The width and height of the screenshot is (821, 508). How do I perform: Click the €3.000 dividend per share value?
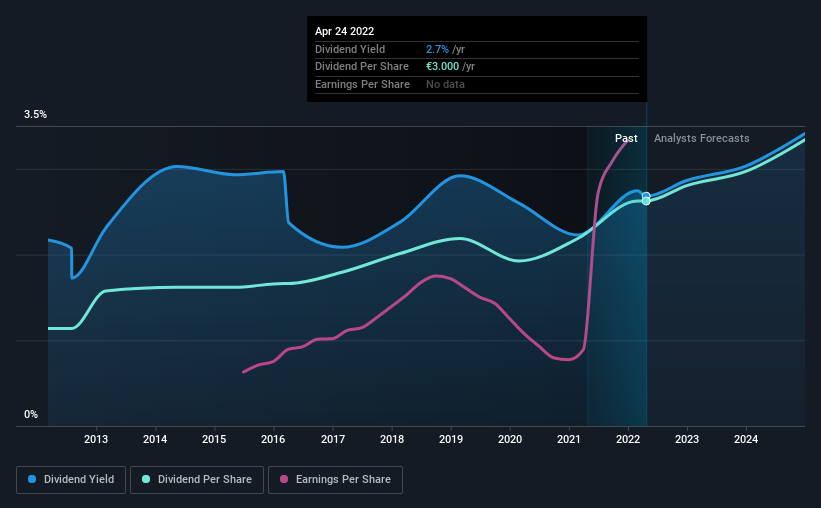click(442, 67)
